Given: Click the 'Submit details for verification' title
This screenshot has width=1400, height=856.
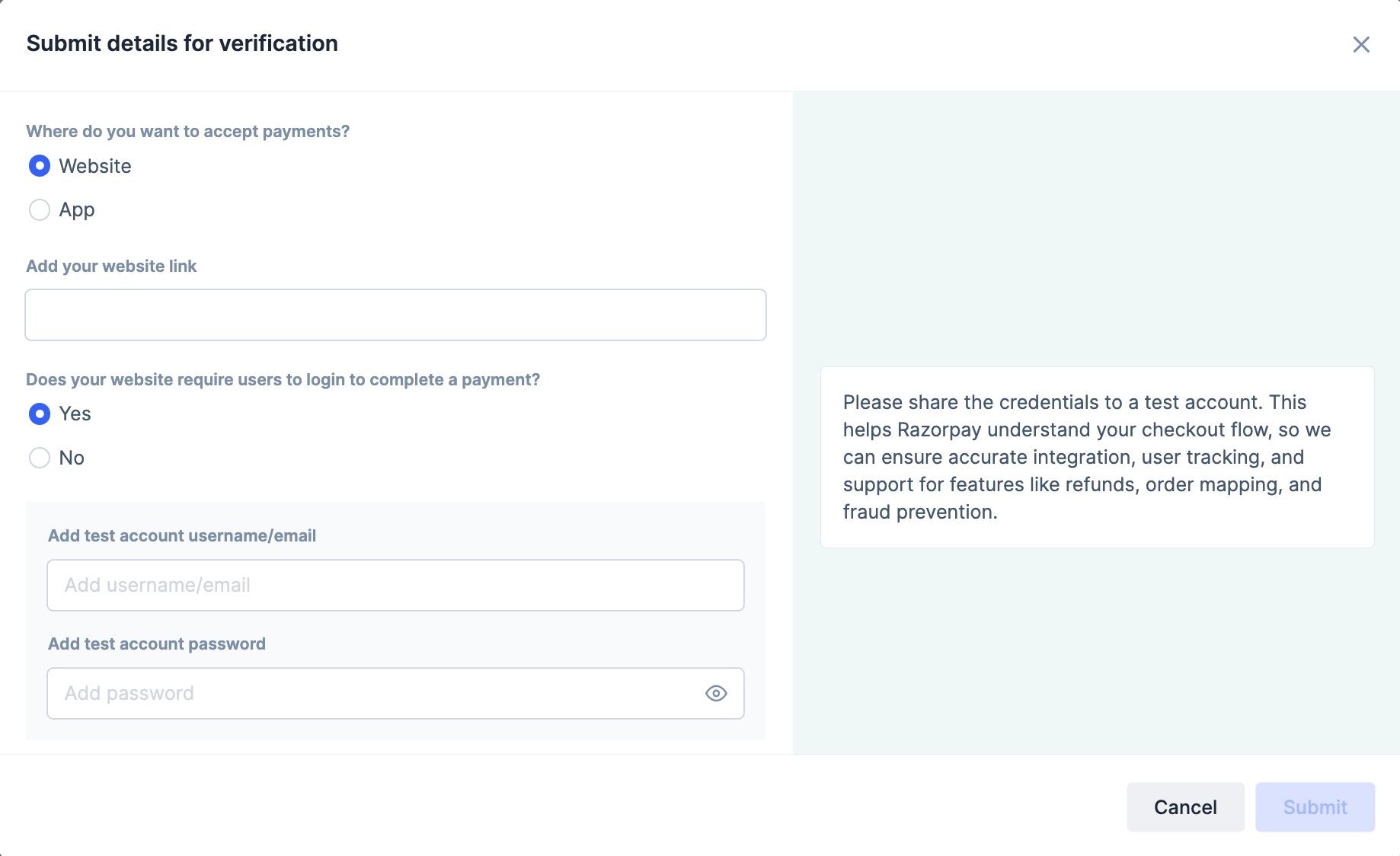Looking at the screenshot, I should 182,43.
